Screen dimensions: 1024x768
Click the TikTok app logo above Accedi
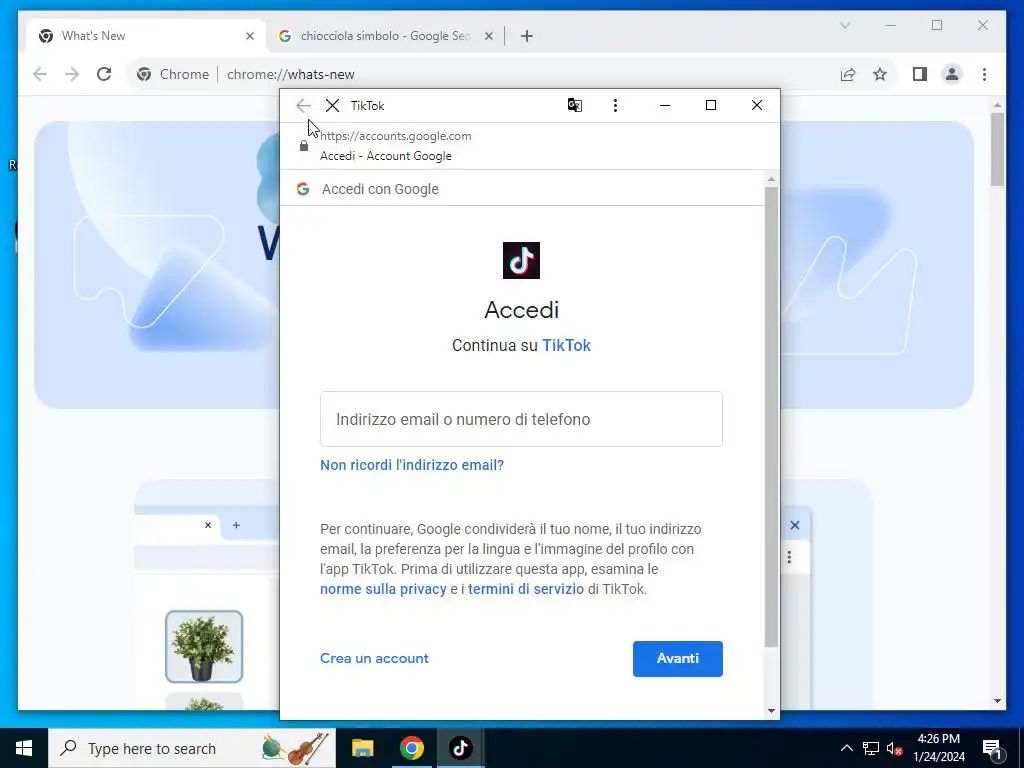(x=521, y=261)
